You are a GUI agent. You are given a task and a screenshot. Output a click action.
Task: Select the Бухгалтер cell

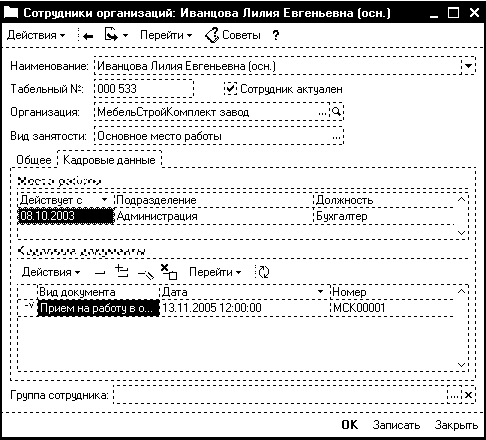[384, 216]
